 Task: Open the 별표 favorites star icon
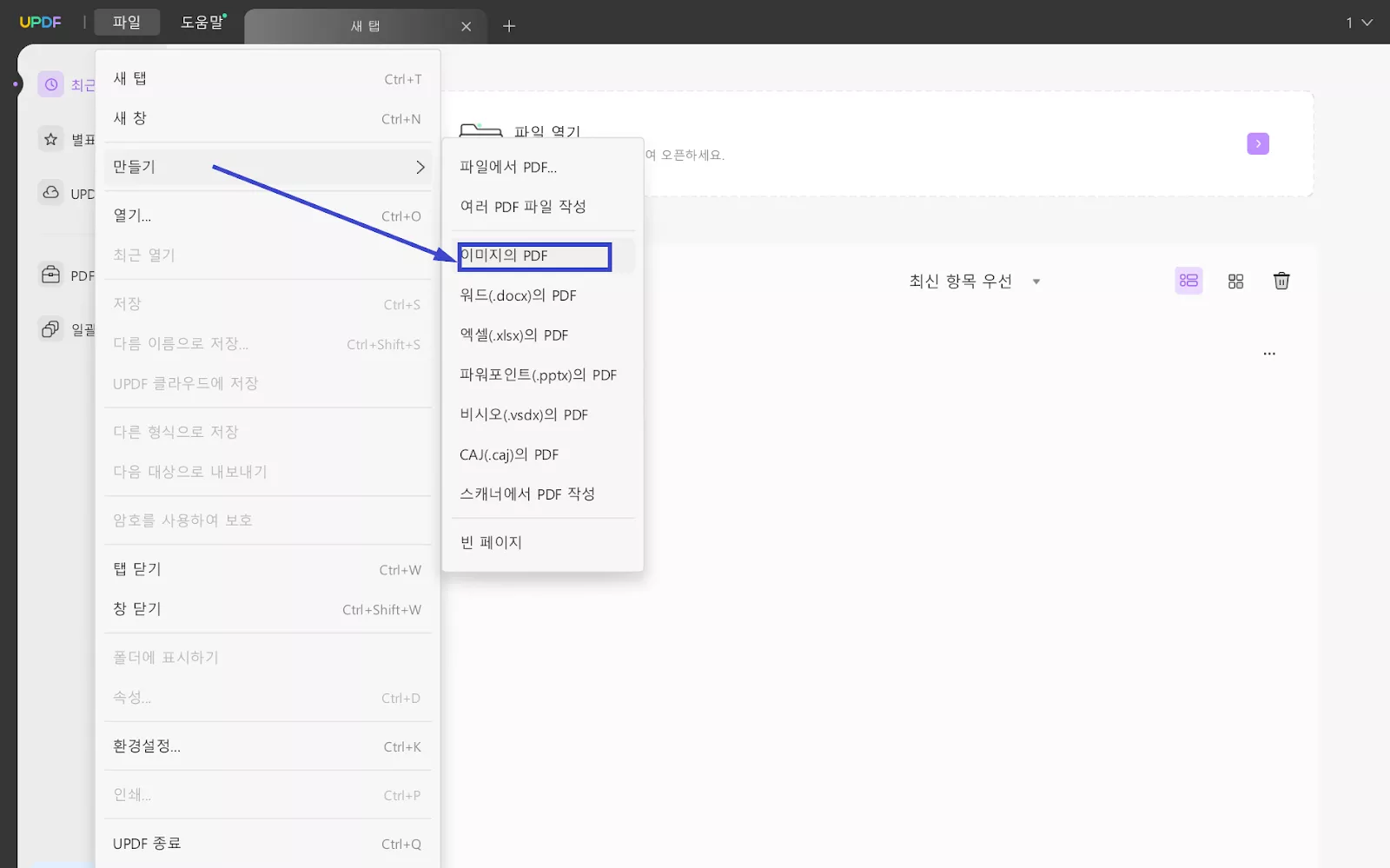click(x=50, y=139)
